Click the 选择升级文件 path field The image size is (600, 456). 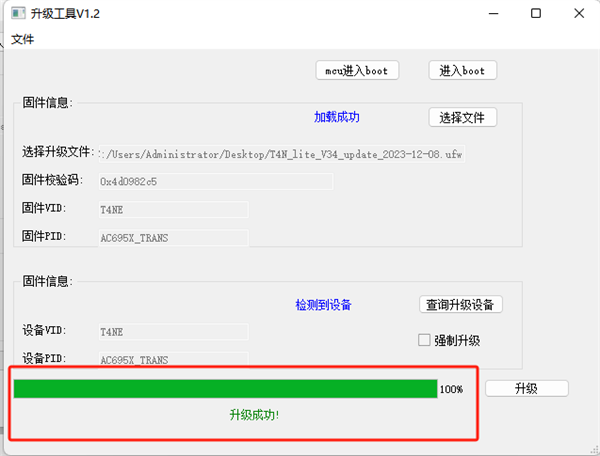(x=280, y=154)
